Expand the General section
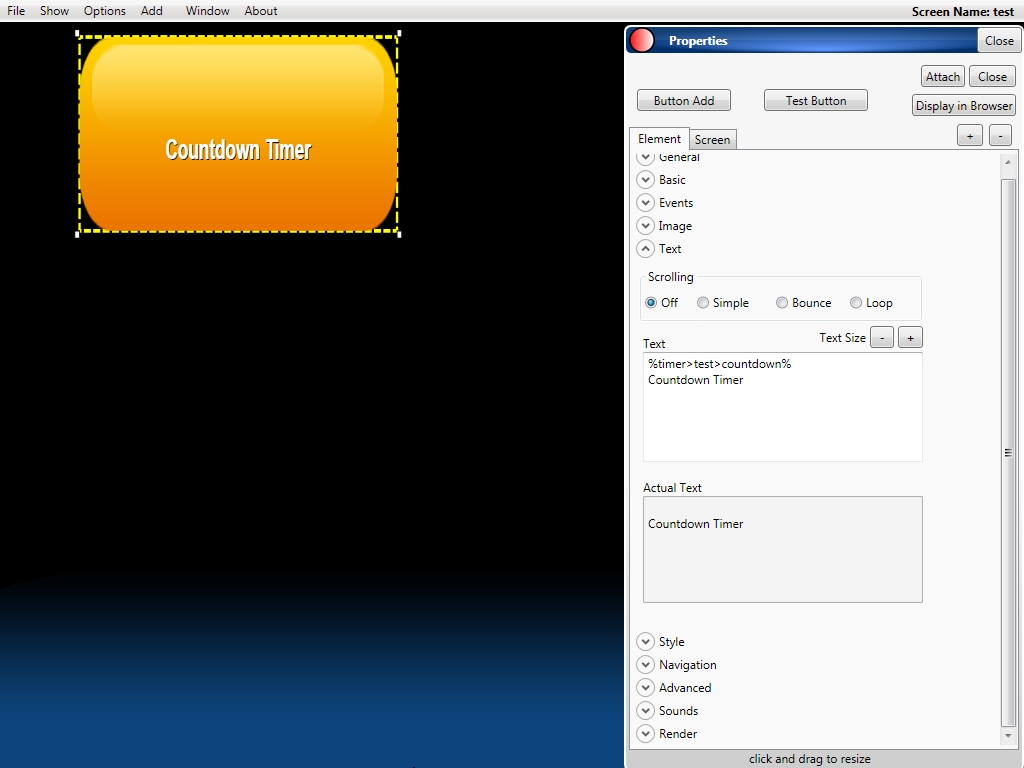Screen dimensions: 1024x768 645,157
